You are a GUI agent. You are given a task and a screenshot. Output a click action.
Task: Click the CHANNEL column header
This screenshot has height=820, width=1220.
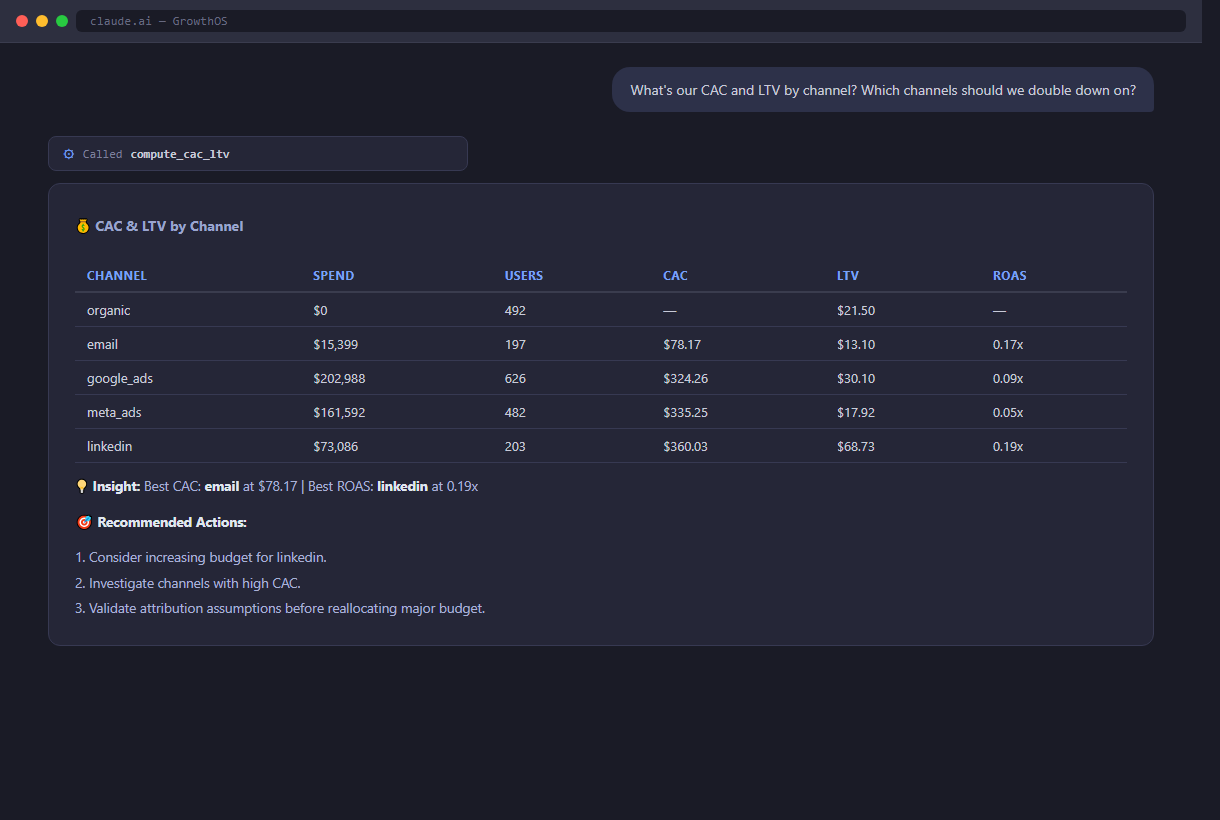[117, 276]
